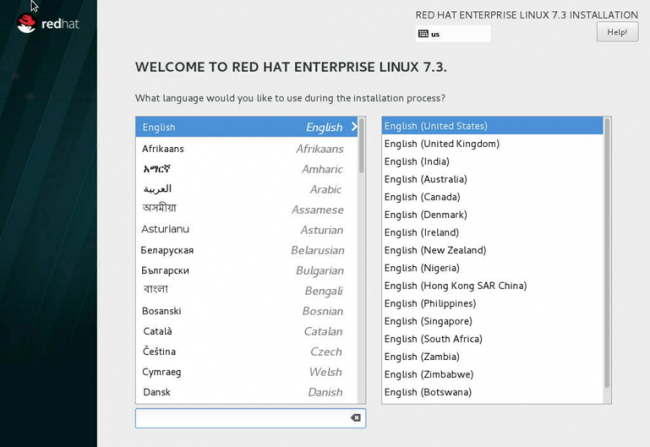Viewport: 650px width, 447px height.
Task: Choose English (United Kingdom) locale
Action: [492, 143]
